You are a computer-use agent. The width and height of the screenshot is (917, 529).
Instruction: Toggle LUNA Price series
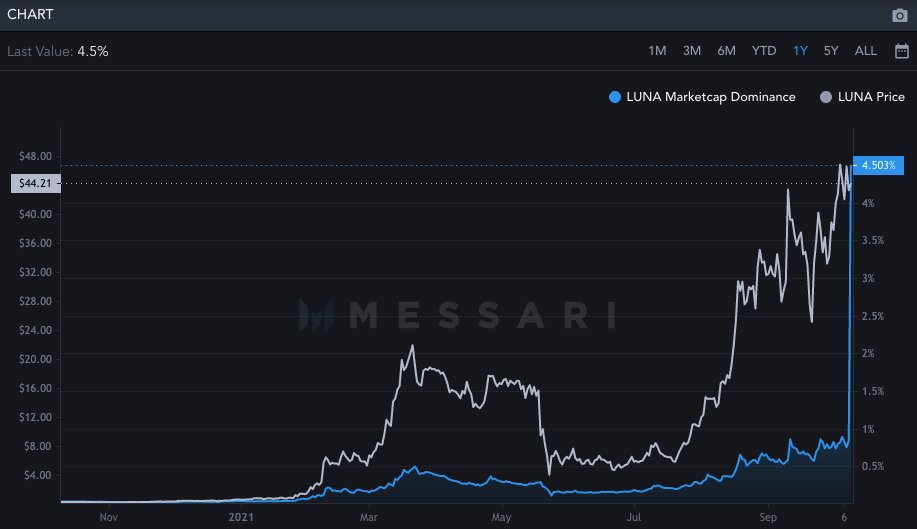tap(862, 97)
